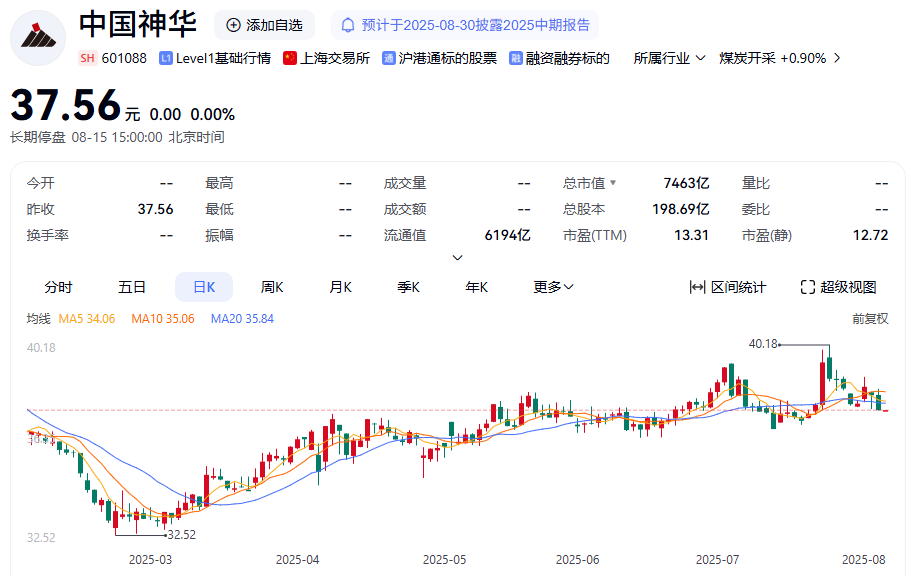This screenshot has width=910, height=577.
Task: Switch to 周K chart tab
Action: (x=272, y=287)
